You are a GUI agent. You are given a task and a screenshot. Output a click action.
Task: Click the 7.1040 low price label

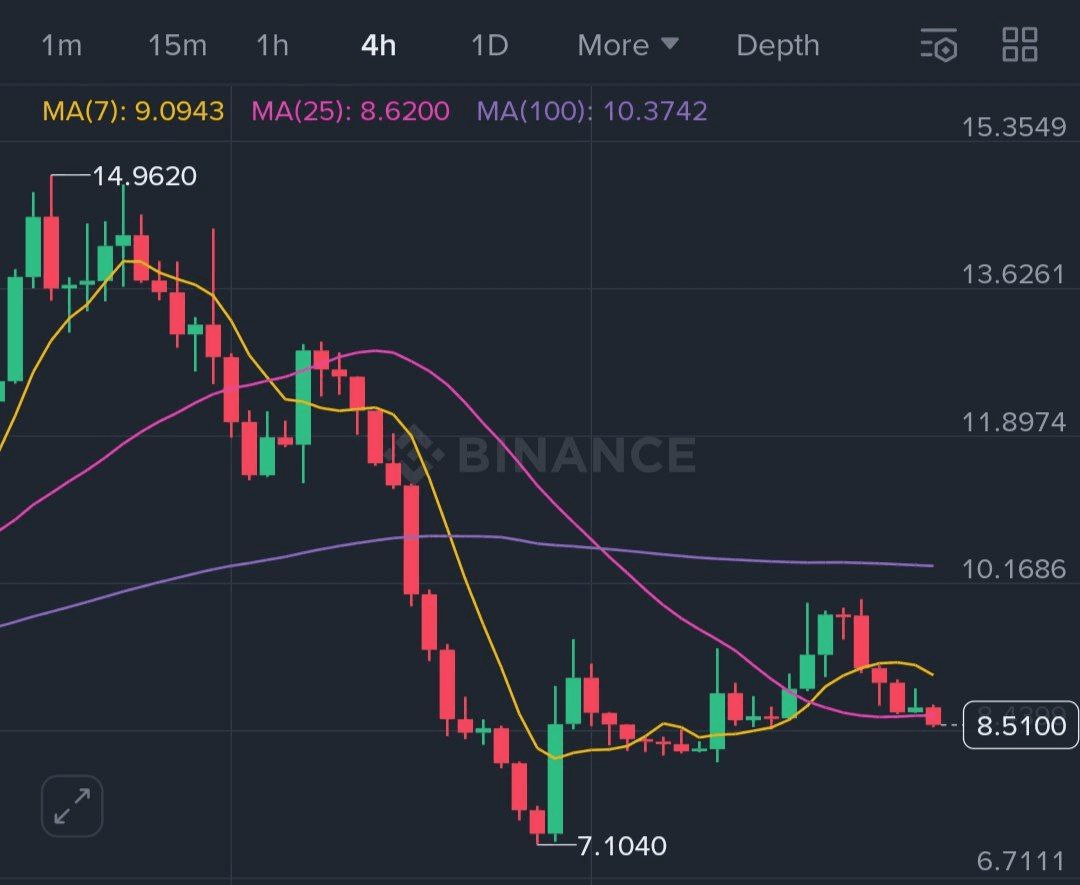pyautogui.click(x=622, y=846)
